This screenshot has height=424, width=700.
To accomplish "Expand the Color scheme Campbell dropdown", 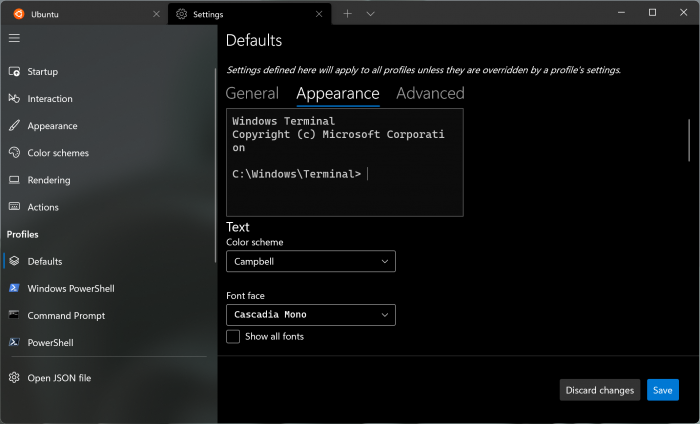I will point(311,261).
